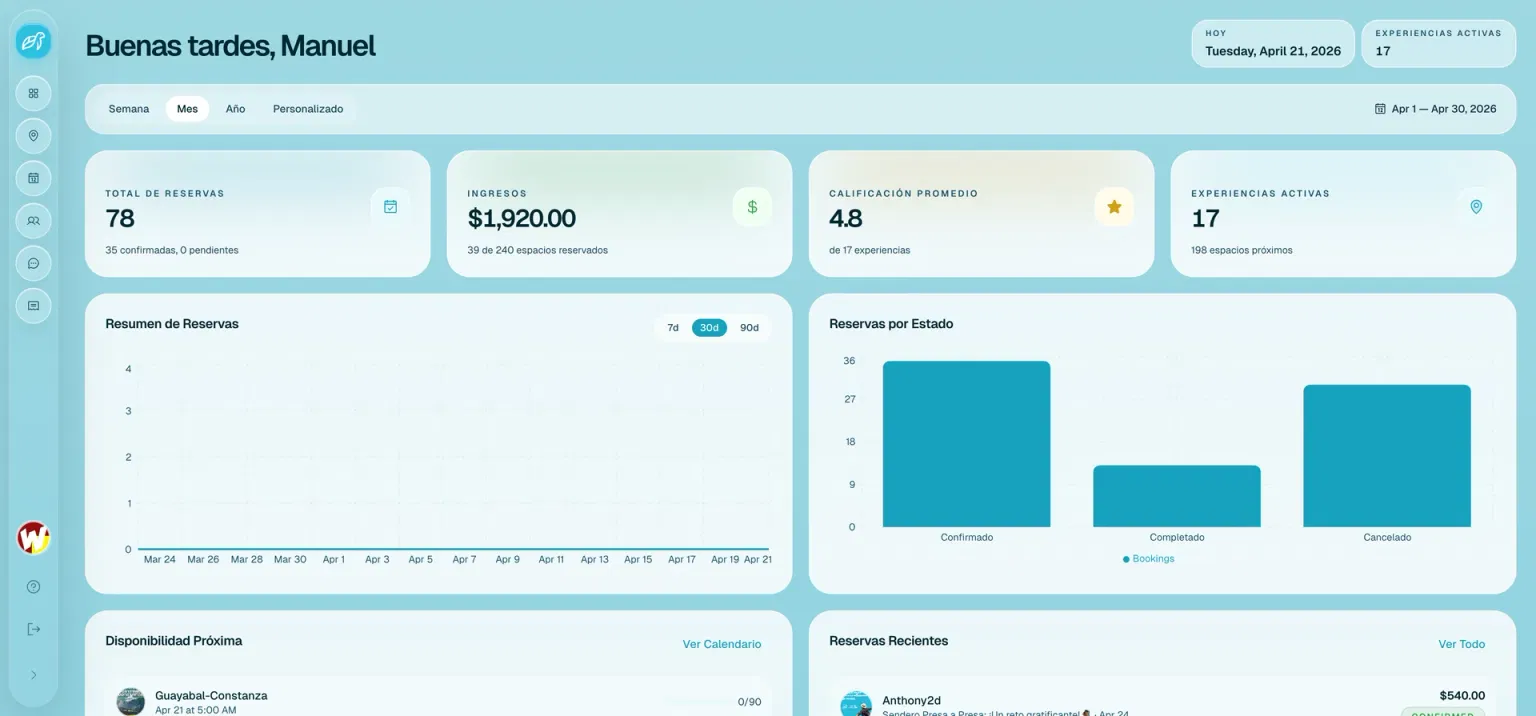This screenshot has width=1536, height=716.
Task: Select the Semana tab
Action: [x=129, y=109]
